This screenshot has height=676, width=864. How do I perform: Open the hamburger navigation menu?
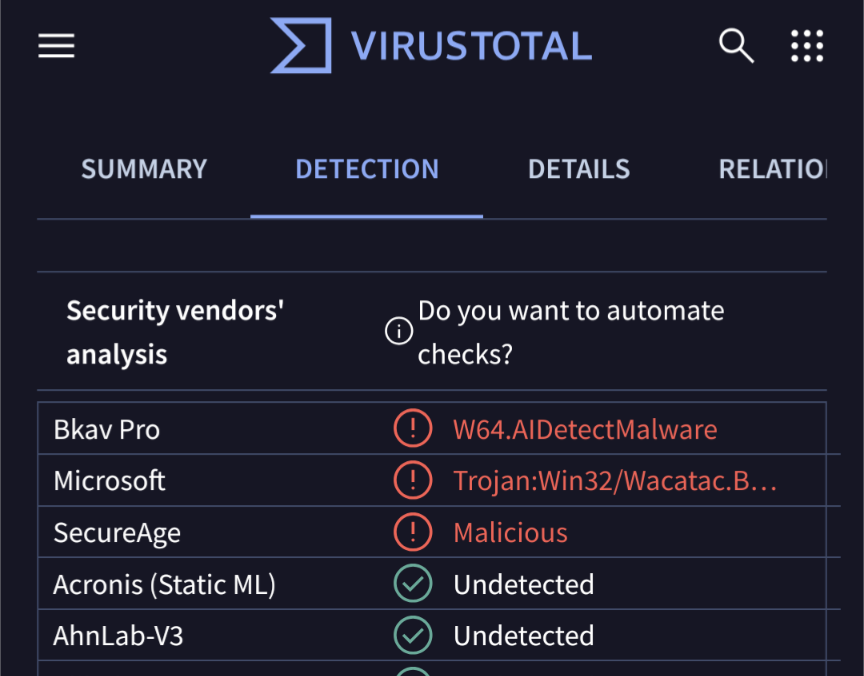(56, 45)
